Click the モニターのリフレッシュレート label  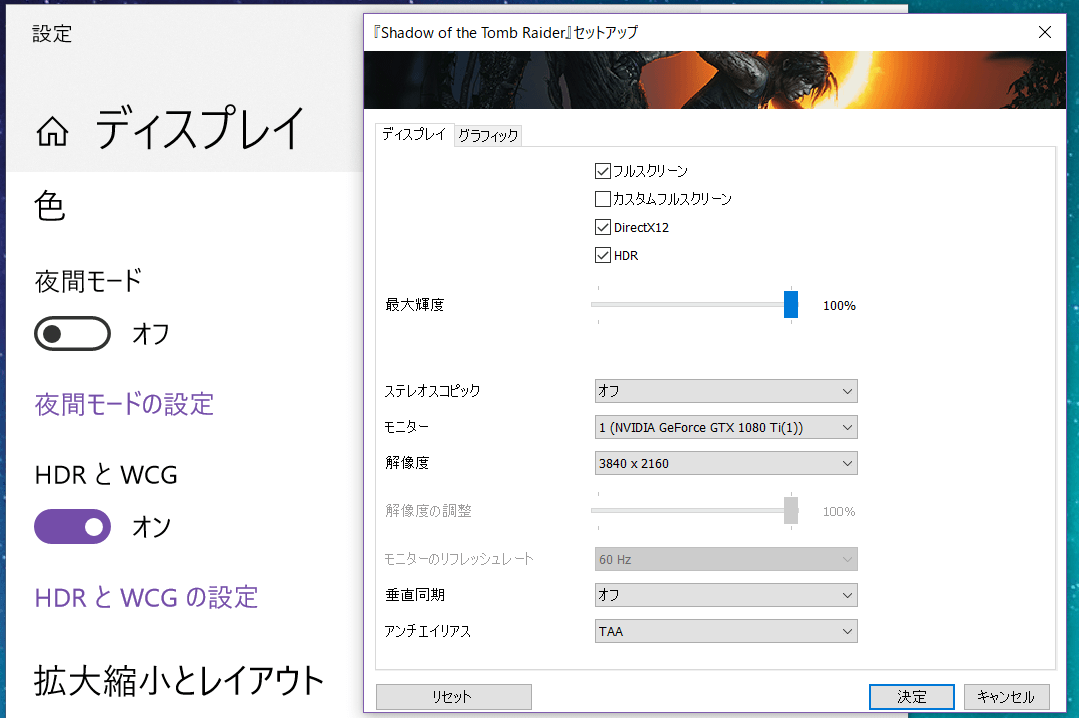coord(459,559)
